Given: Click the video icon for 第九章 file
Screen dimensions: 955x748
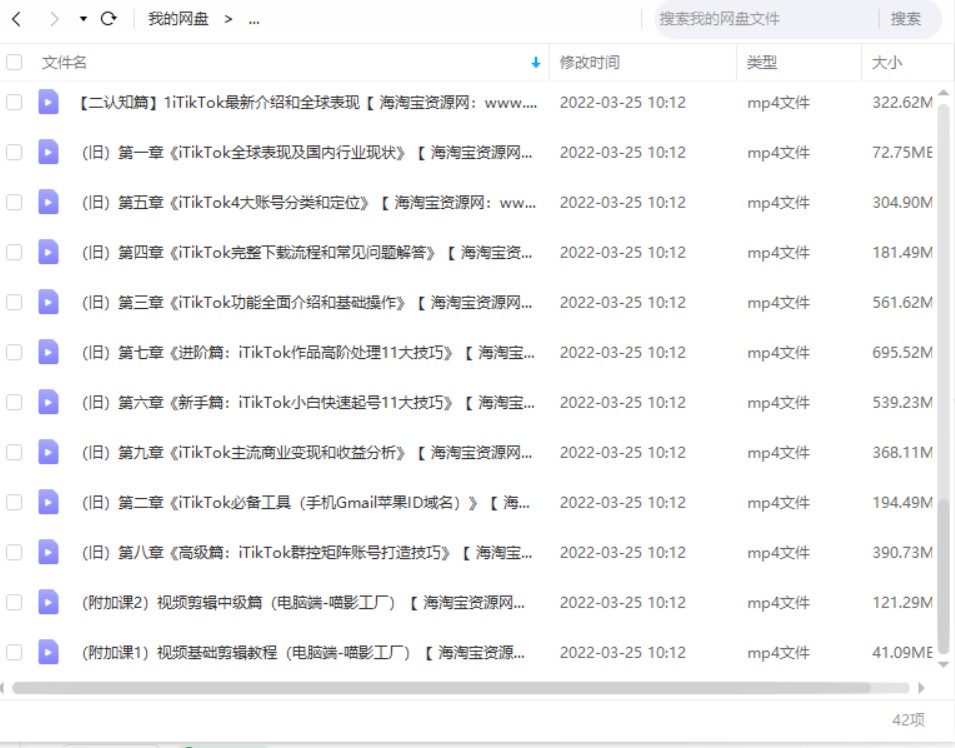Looking at the screenshot, I should (48, 452).
